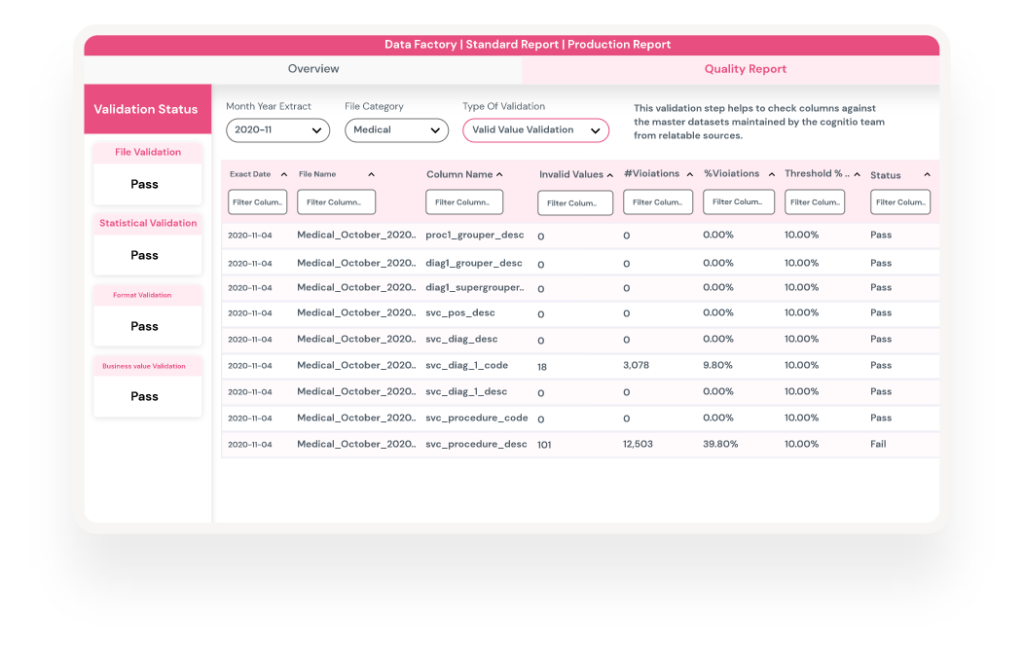
Task: Focus the Invalid Values filter field
Action: point(575,203)
